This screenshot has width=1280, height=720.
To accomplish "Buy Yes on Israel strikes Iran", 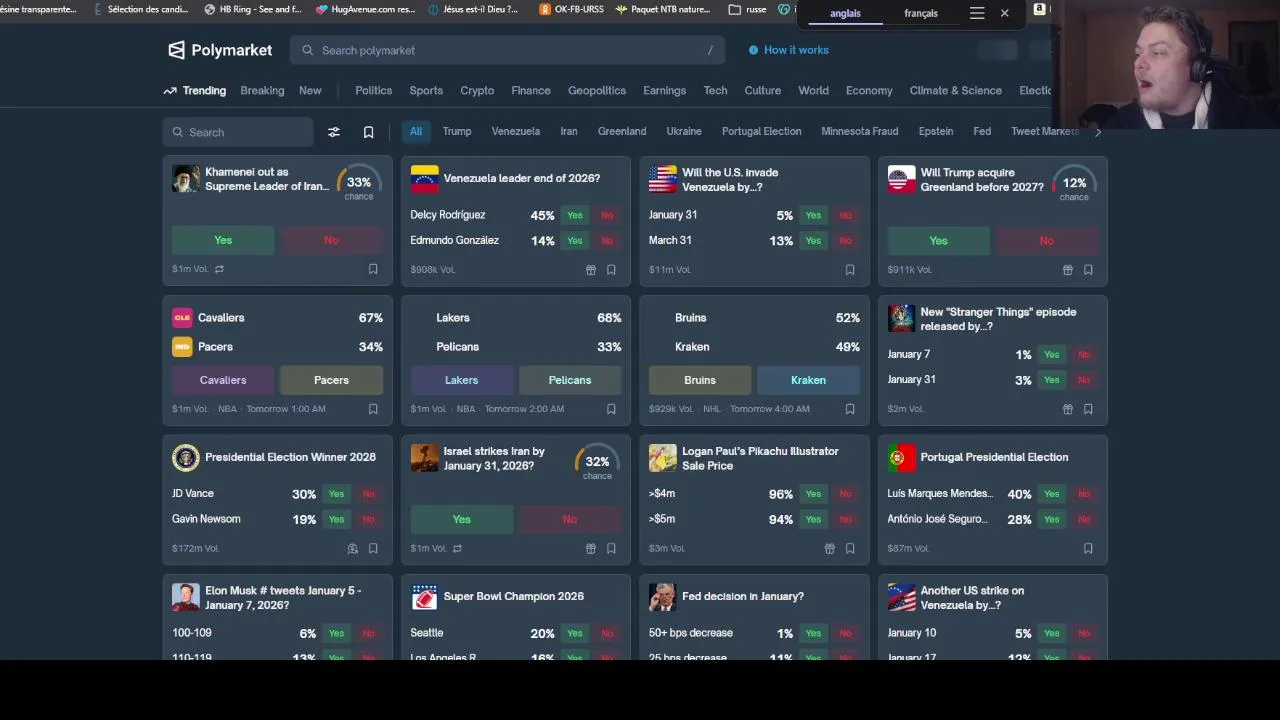I will [x=461, y=519].
